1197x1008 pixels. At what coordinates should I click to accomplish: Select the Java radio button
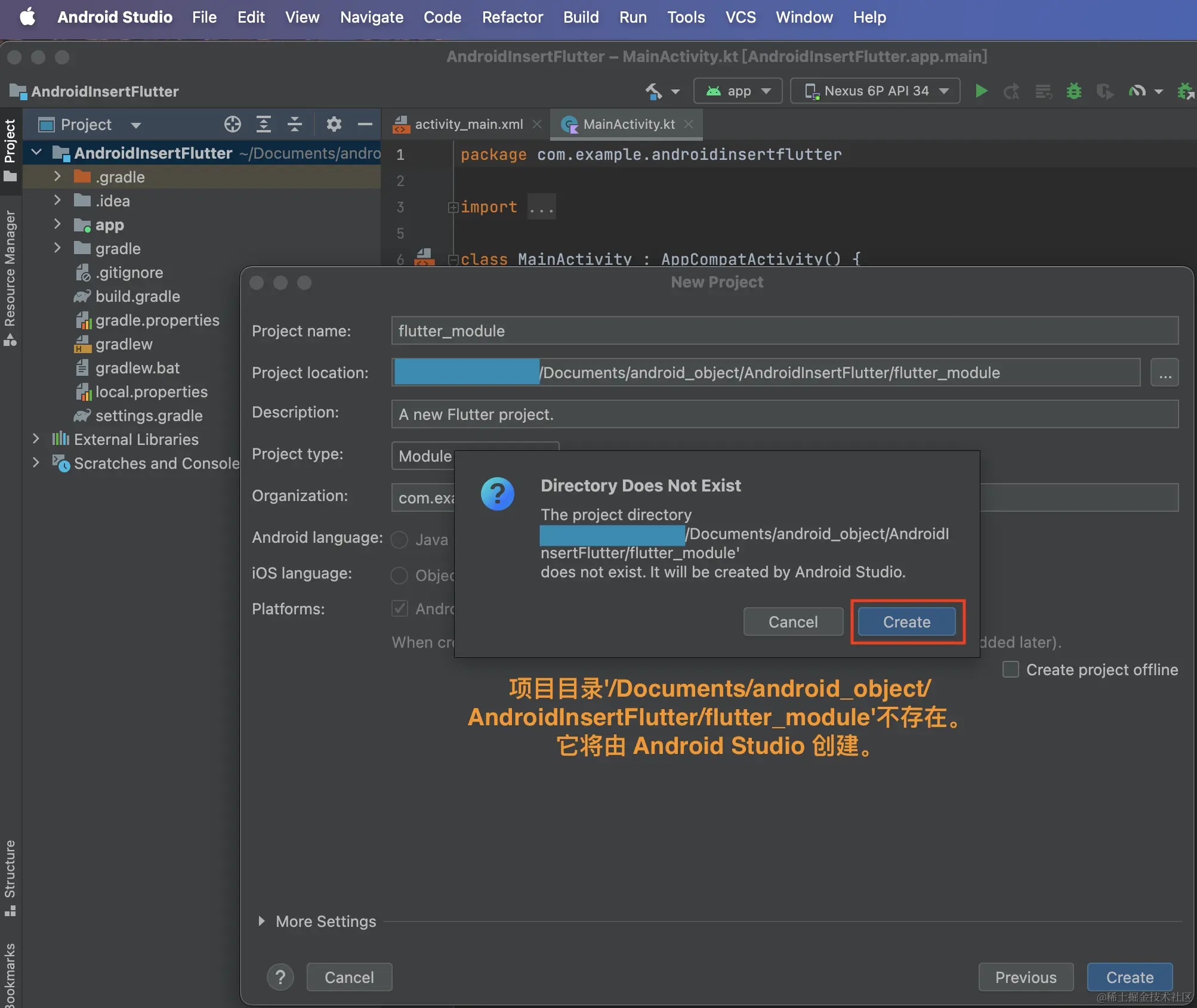[x=399, y=539]
